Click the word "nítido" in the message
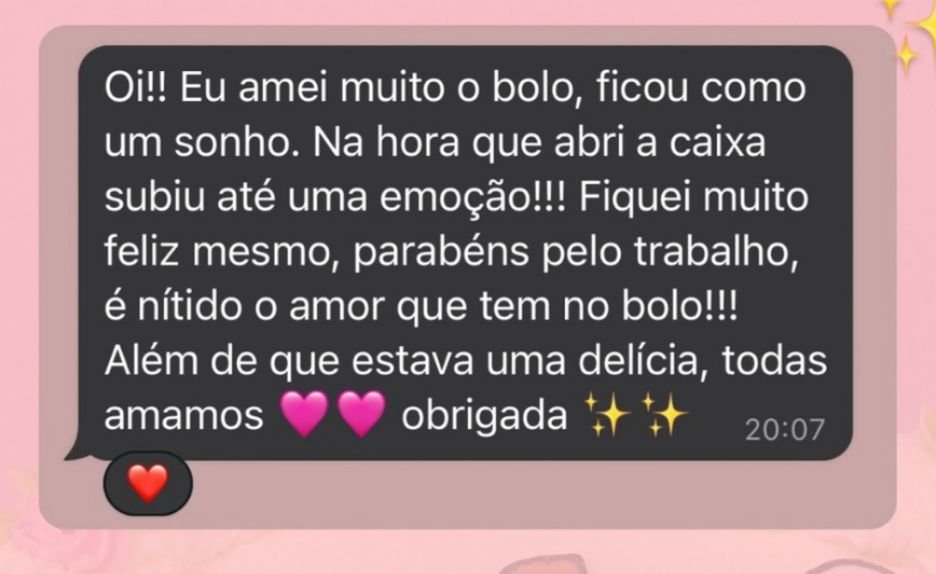The width and height of the screenshot is (936, 574). (x=190, y=306)
